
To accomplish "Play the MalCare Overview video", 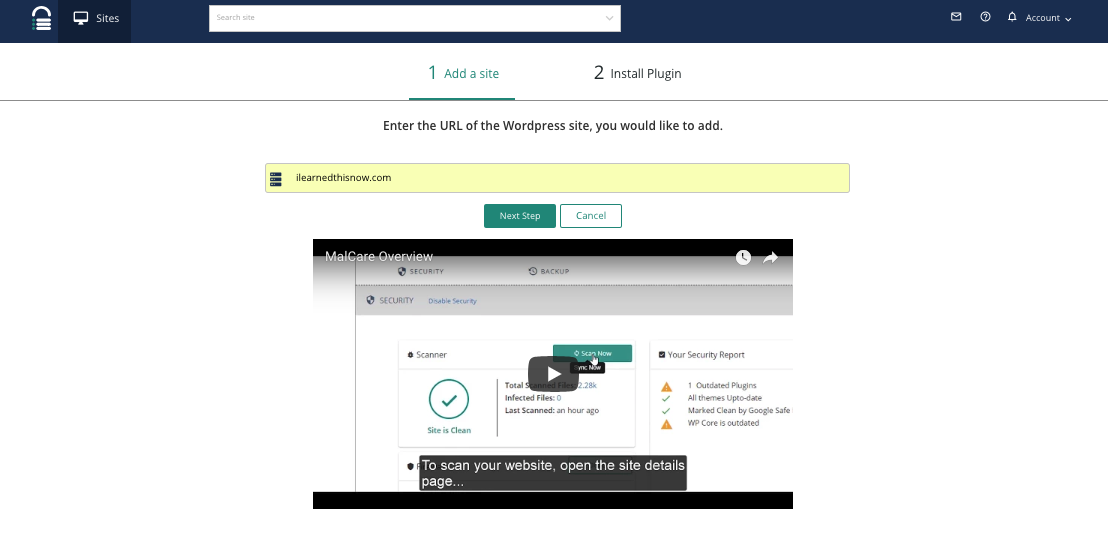I will tap(553, 374).
